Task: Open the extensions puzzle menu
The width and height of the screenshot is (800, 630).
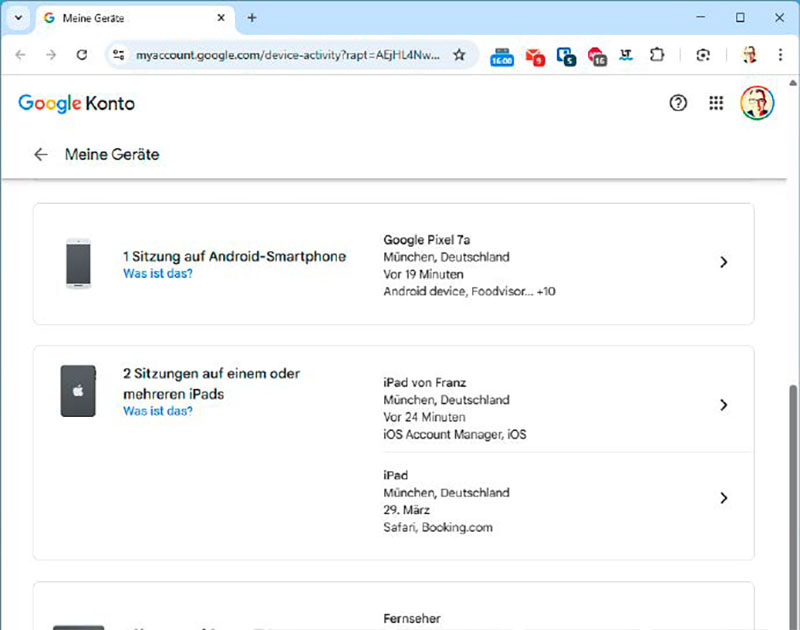Action: (x=657, y=55)
